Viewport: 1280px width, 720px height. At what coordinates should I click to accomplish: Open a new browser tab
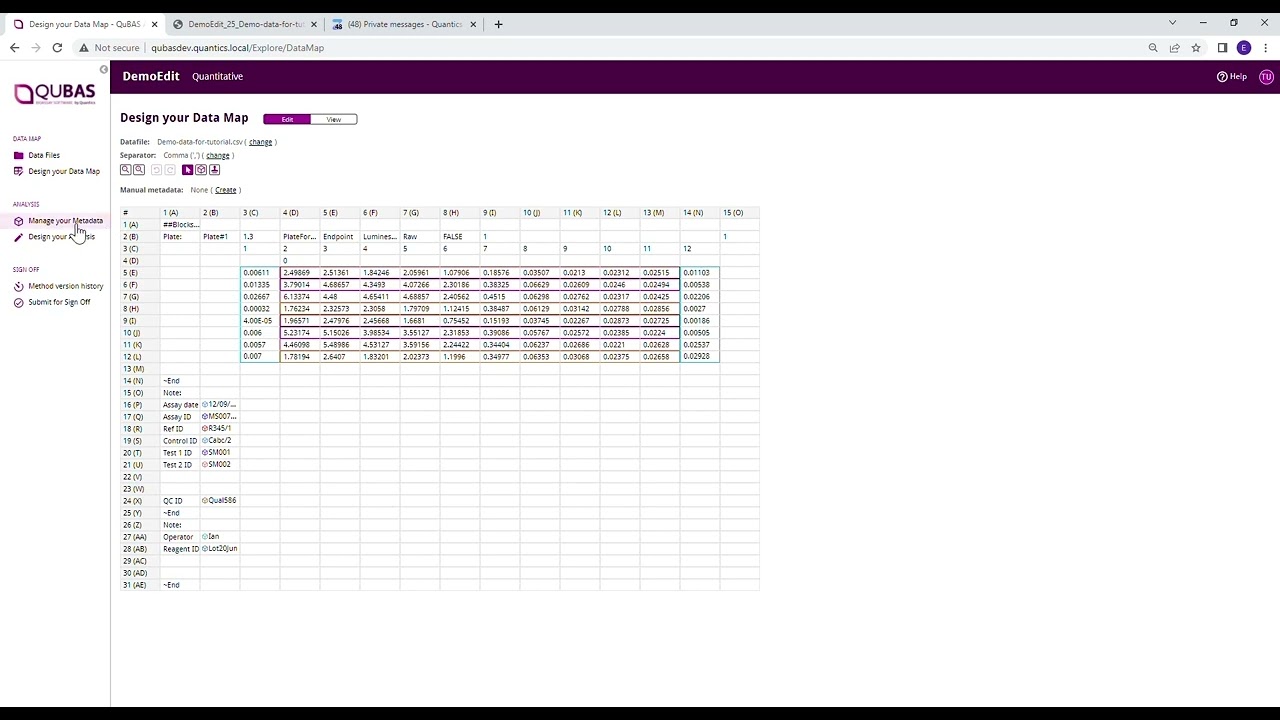click(x=498, y=24)
